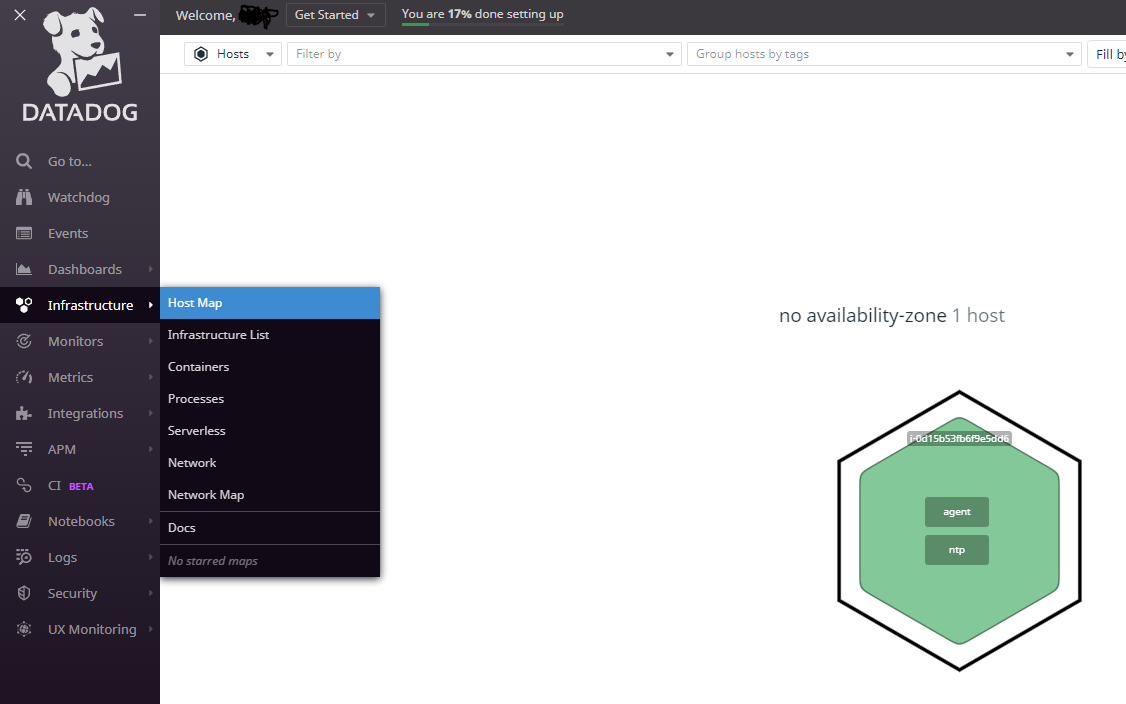This screenshot has height=704, width=1126.
Task: Click the 'no availability-zone 1 host' heading
Action: click(x=892, y=315)
